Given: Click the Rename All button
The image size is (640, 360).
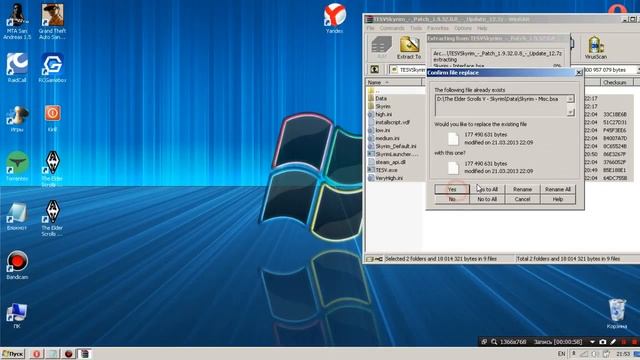Looking at the screenshot, I should tap(558, 189).
